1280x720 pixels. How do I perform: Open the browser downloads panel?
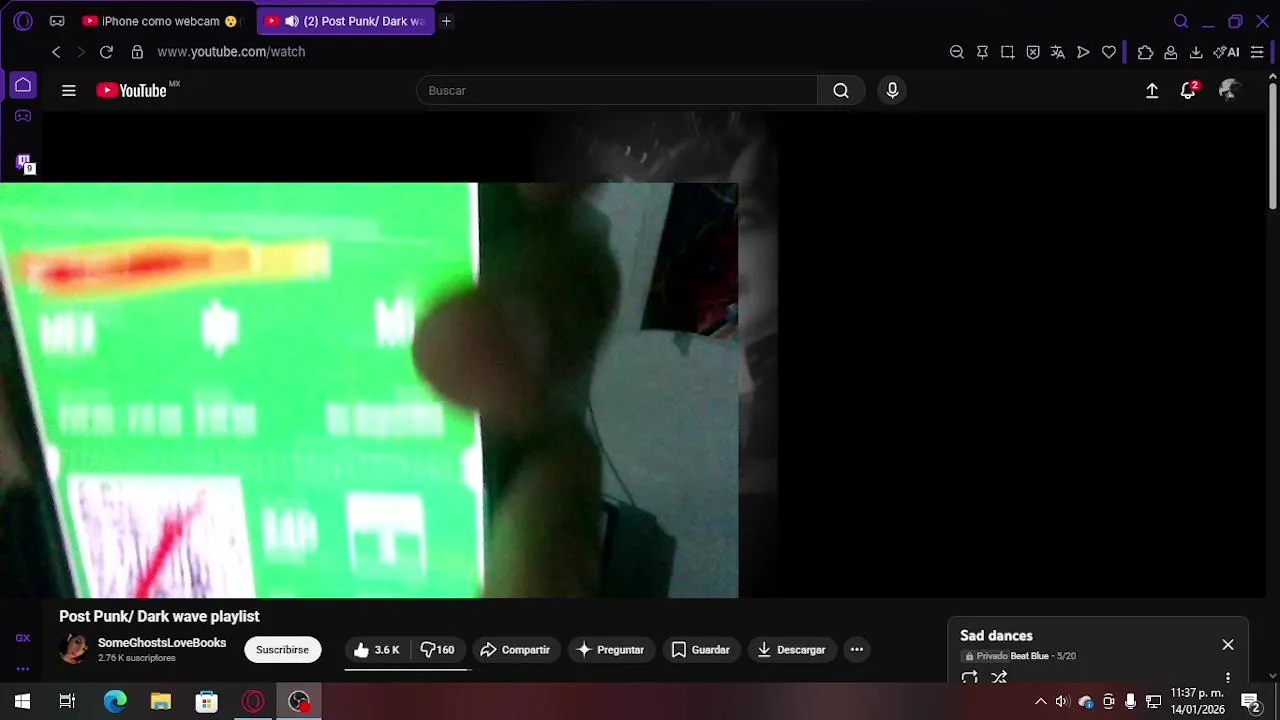coord(1196,52)
